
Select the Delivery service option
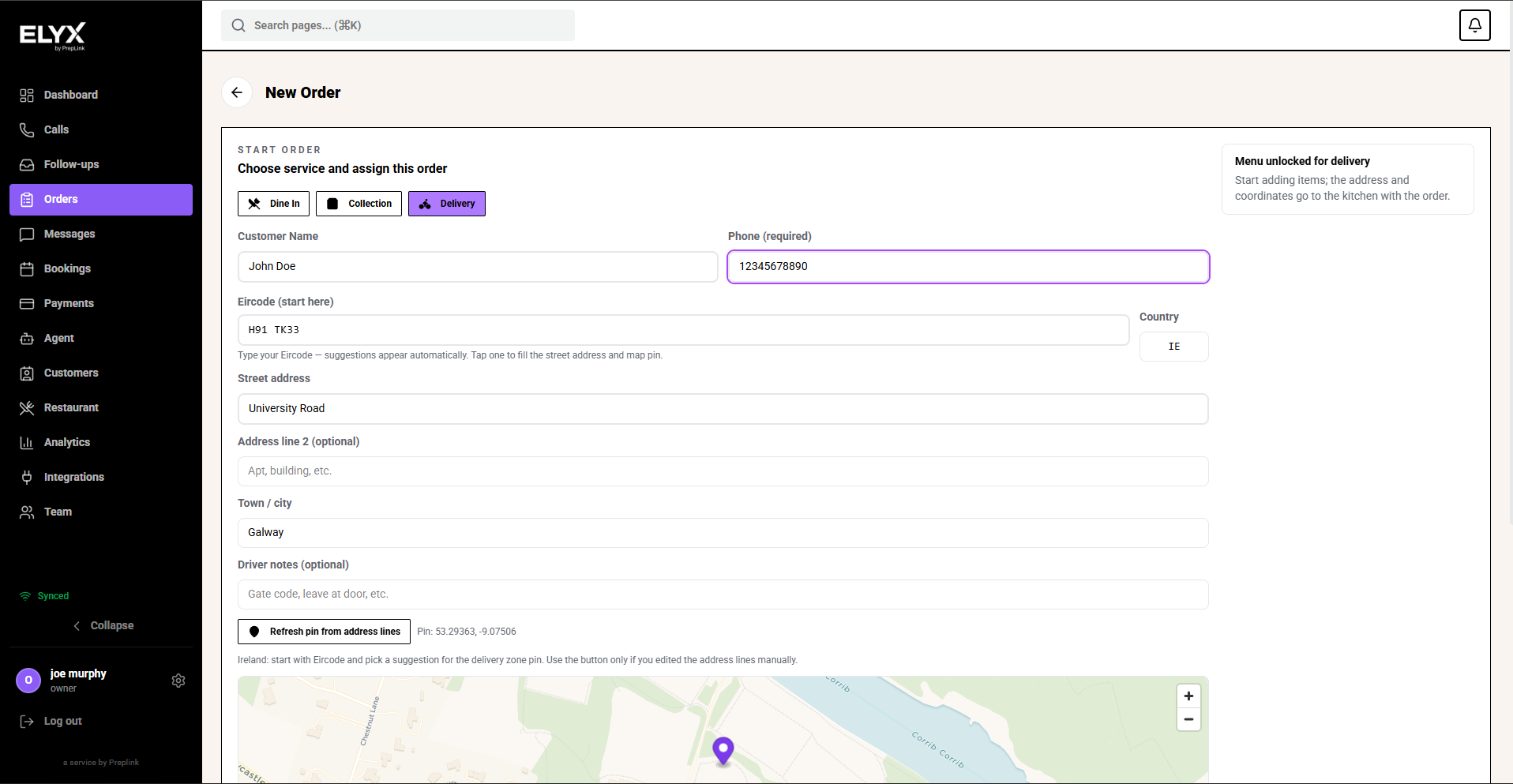coord(447,204)
